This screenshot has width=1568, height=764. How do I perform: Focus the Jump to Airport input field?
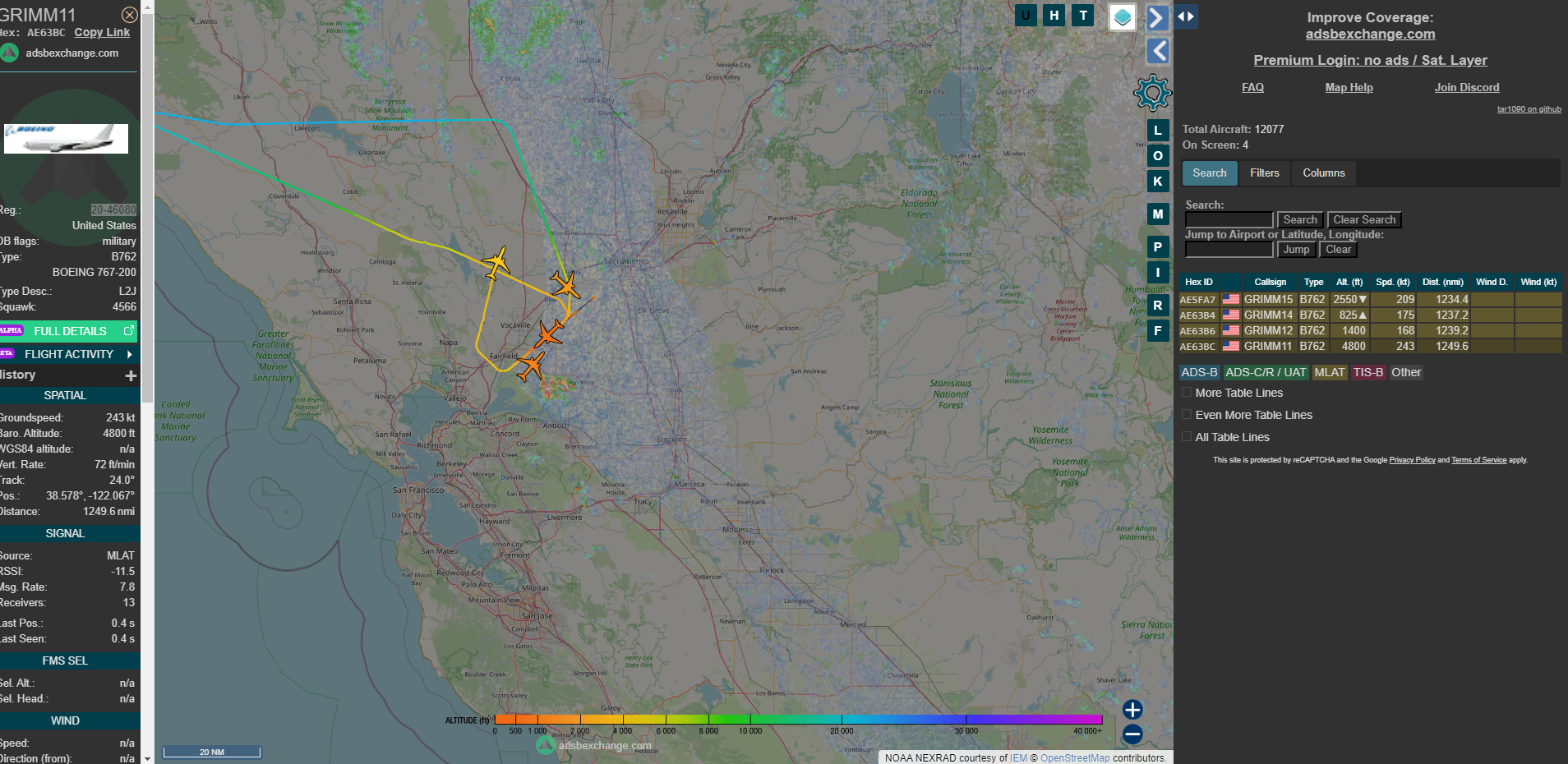(1229, 249)
